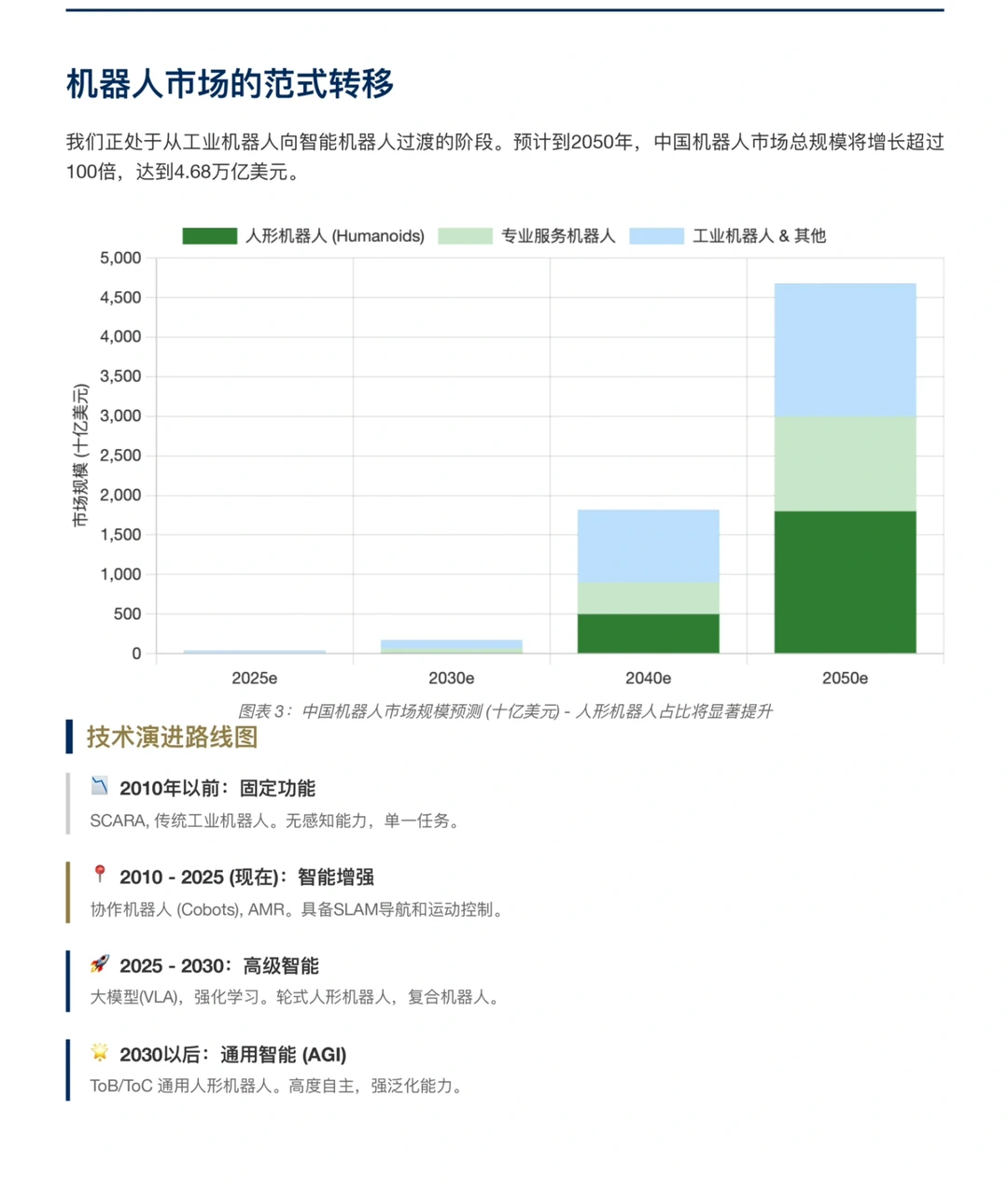Select the 技术演进路线图 section header

tap(174, 737)
